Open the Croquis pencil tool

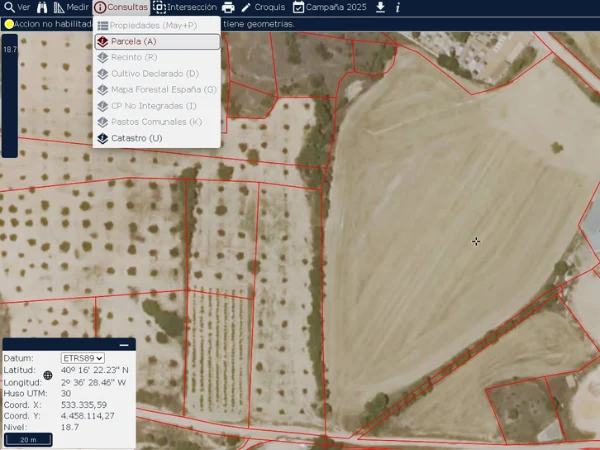click(x=263, y=7)
